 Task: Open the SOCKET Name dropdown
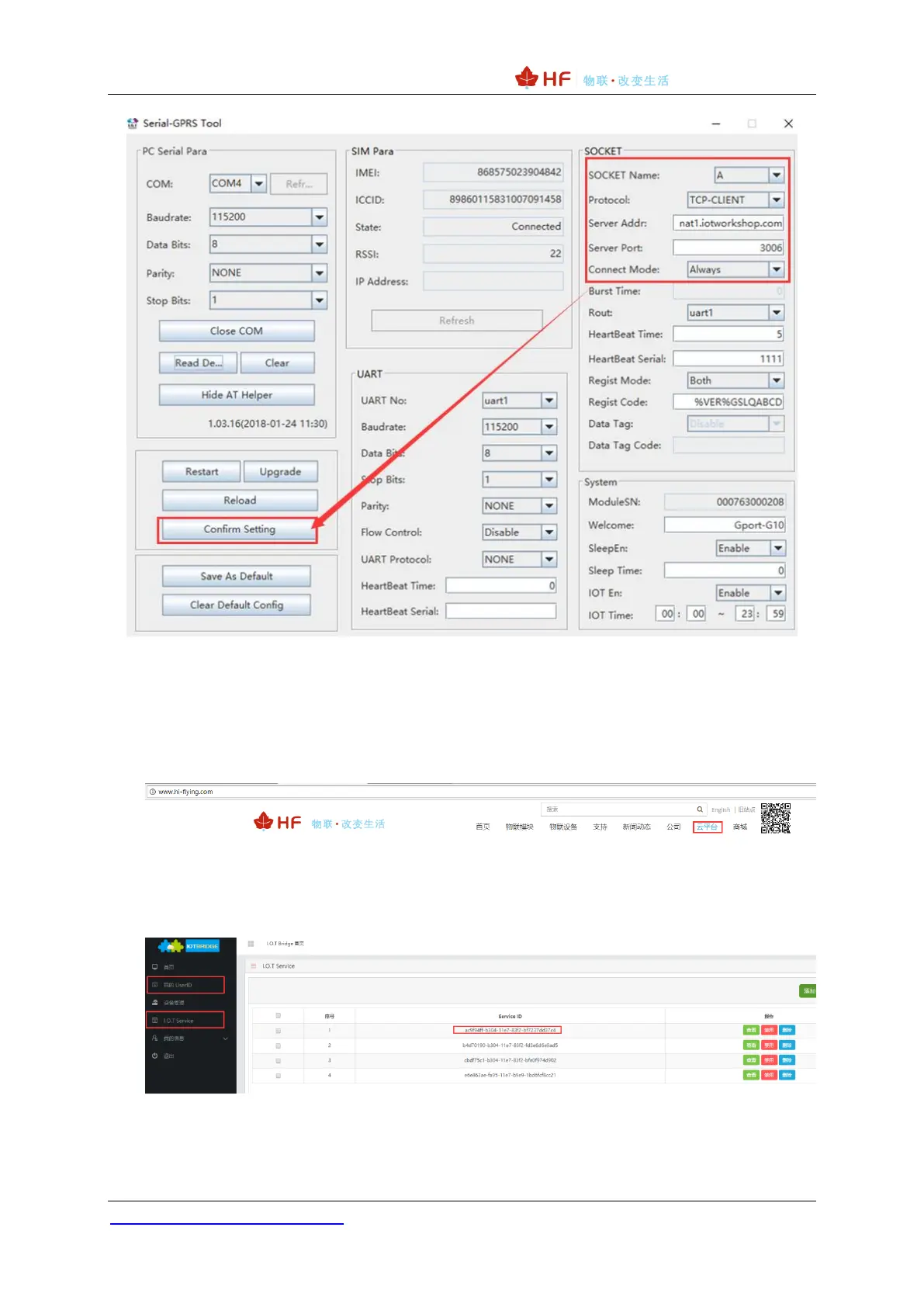point(777,175)
